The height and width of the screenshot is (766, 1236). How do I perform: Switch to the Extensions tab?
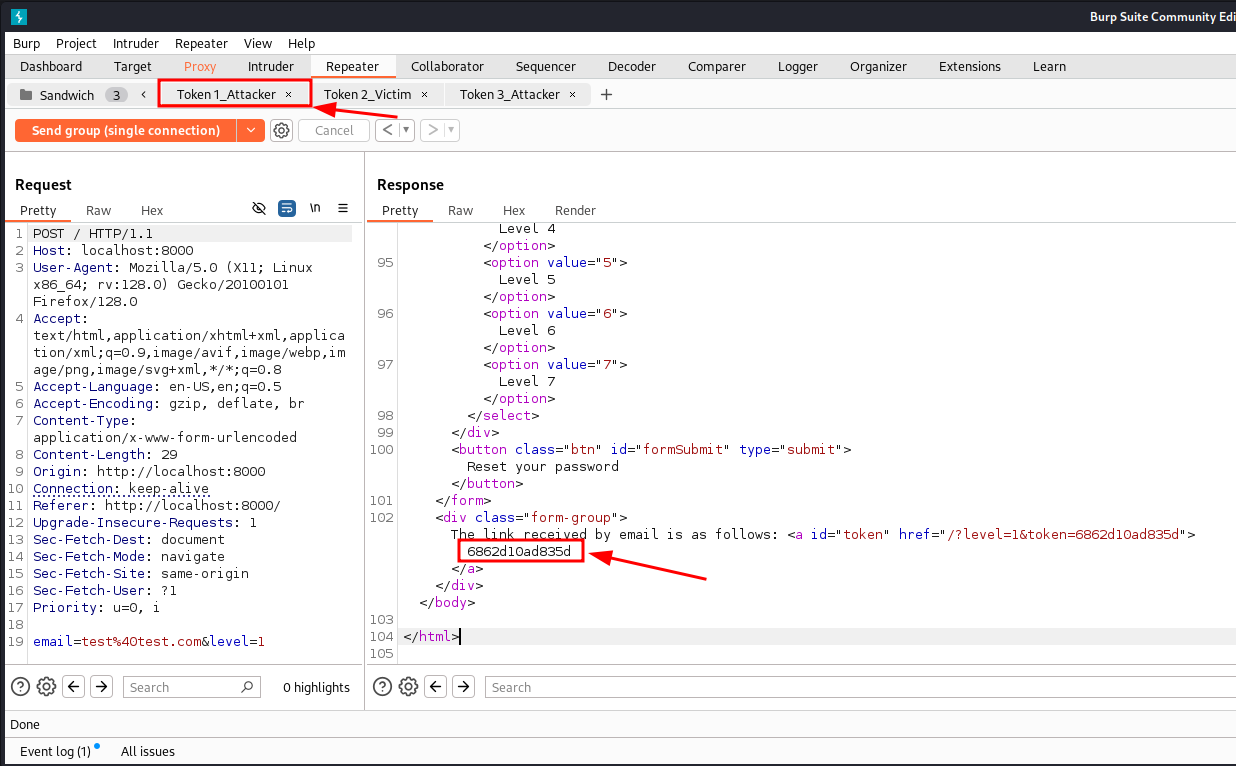(970, 66)
